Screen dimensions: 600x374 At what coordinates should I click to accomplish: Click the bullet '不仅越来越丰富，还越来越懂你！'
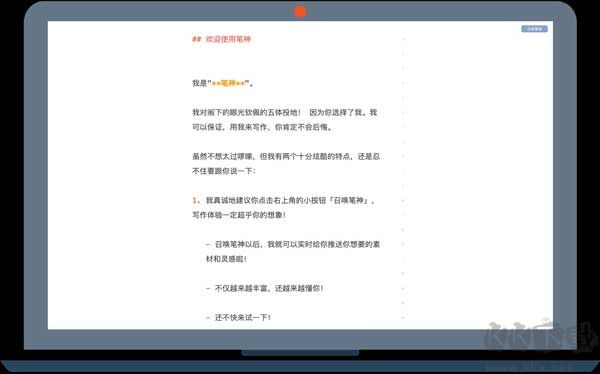point(264,288)
